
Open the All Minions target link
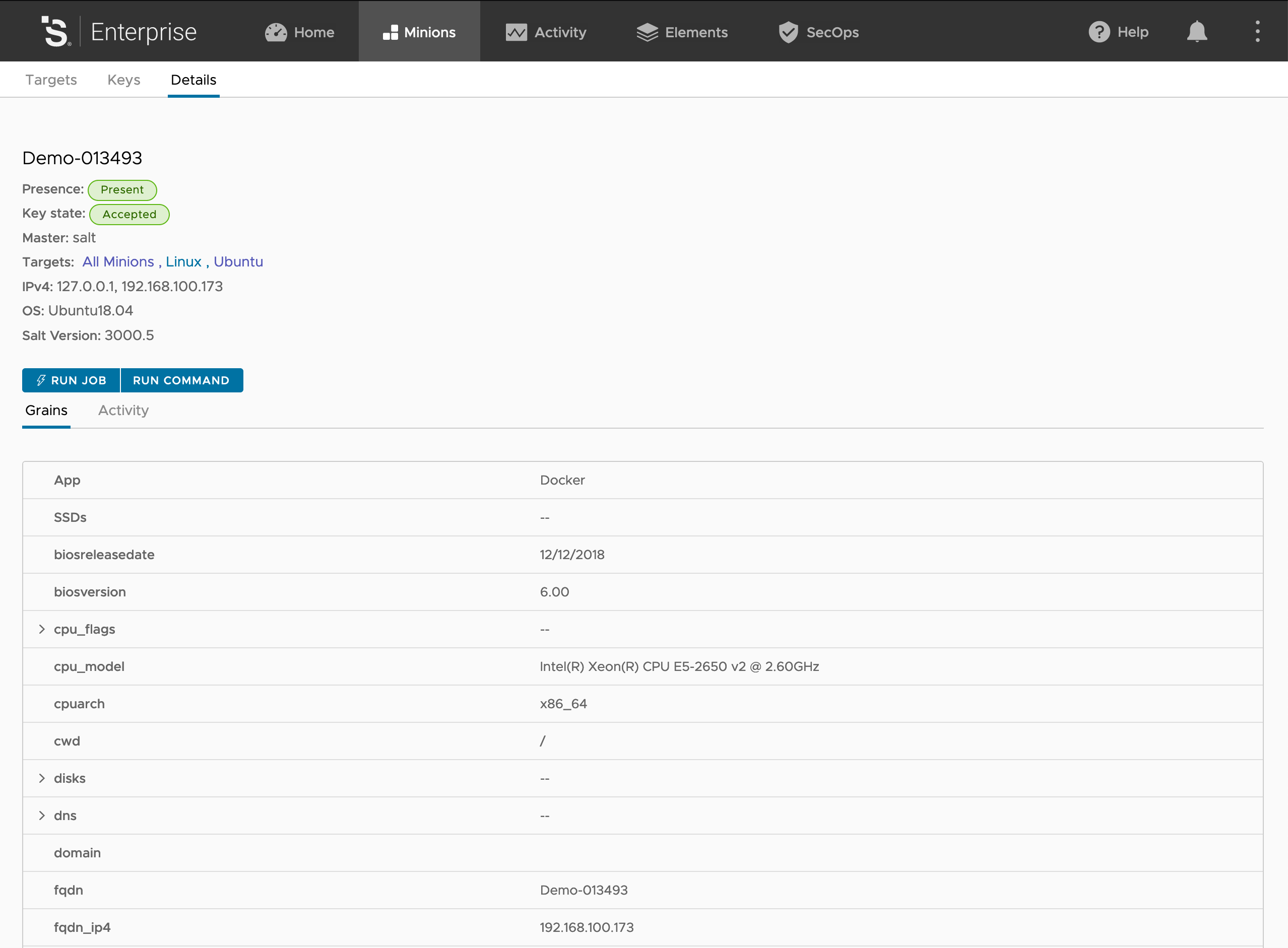pyautogui.click(x=118, y=261)
